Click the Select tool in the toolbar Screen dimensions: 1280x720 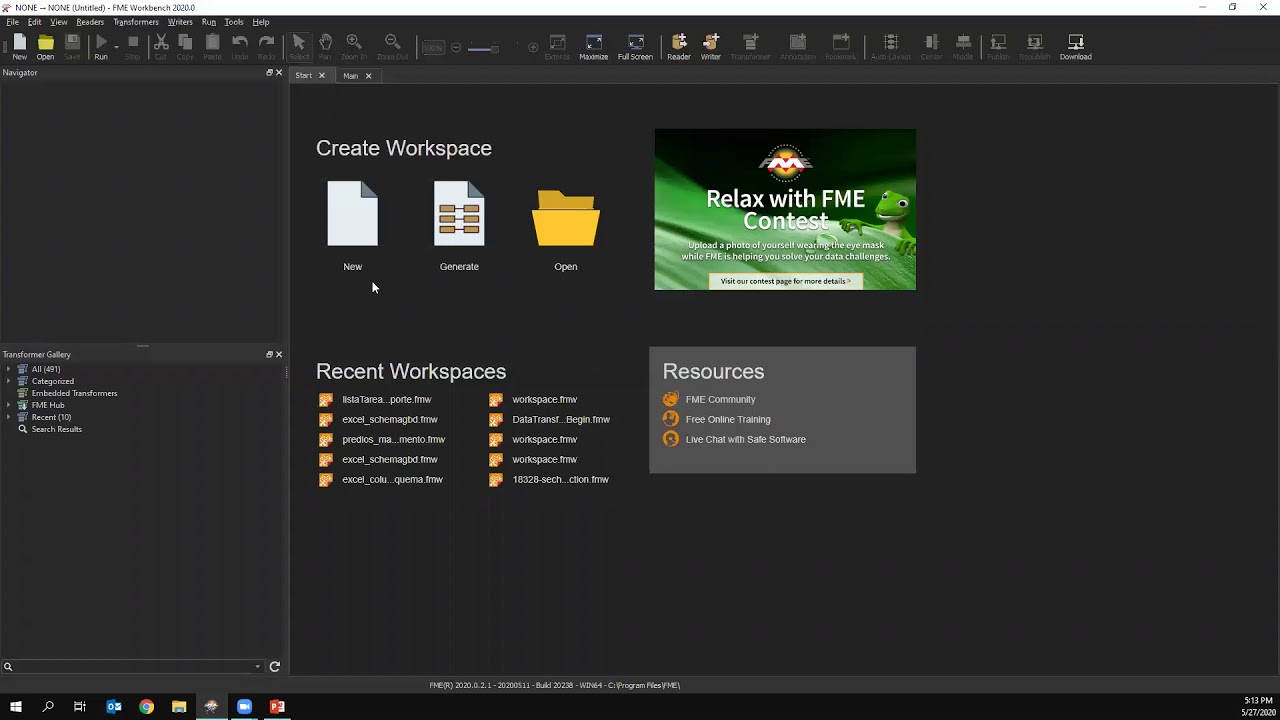point(298,46)
